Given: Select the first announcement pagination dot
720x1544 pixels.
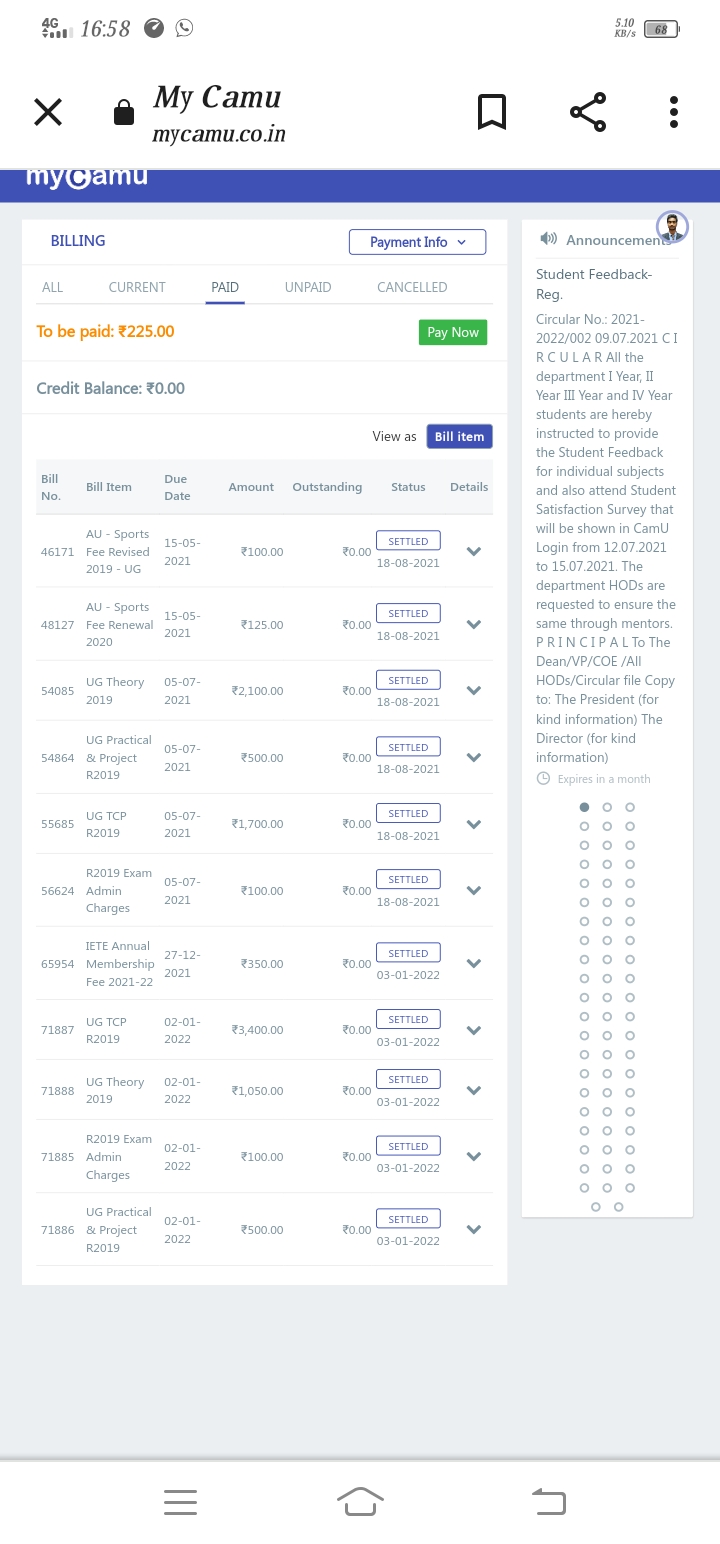Looking at the screenshot, I should click(585, 807).
